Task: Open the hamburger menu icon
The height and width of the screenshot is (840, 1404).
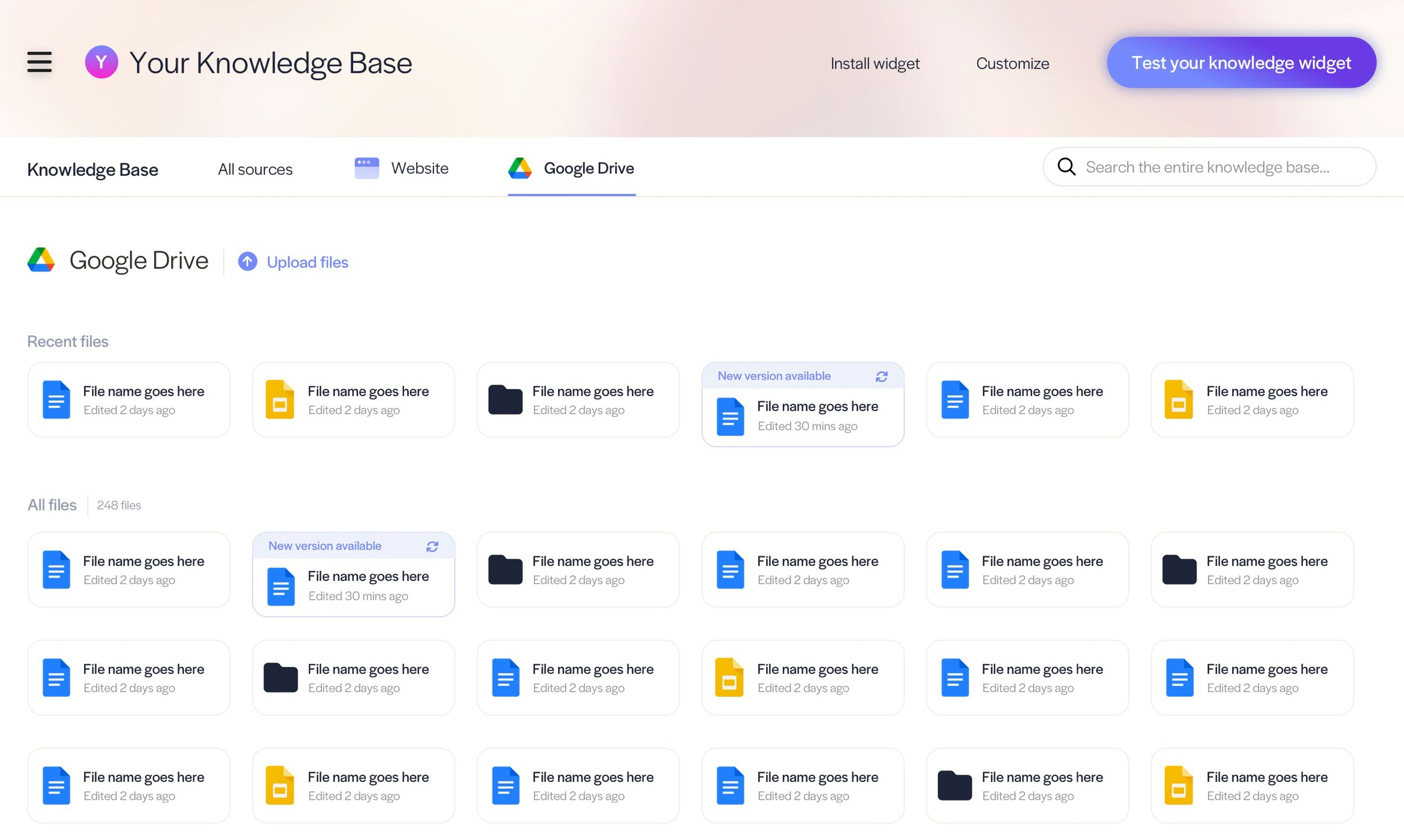Action: 39,62
